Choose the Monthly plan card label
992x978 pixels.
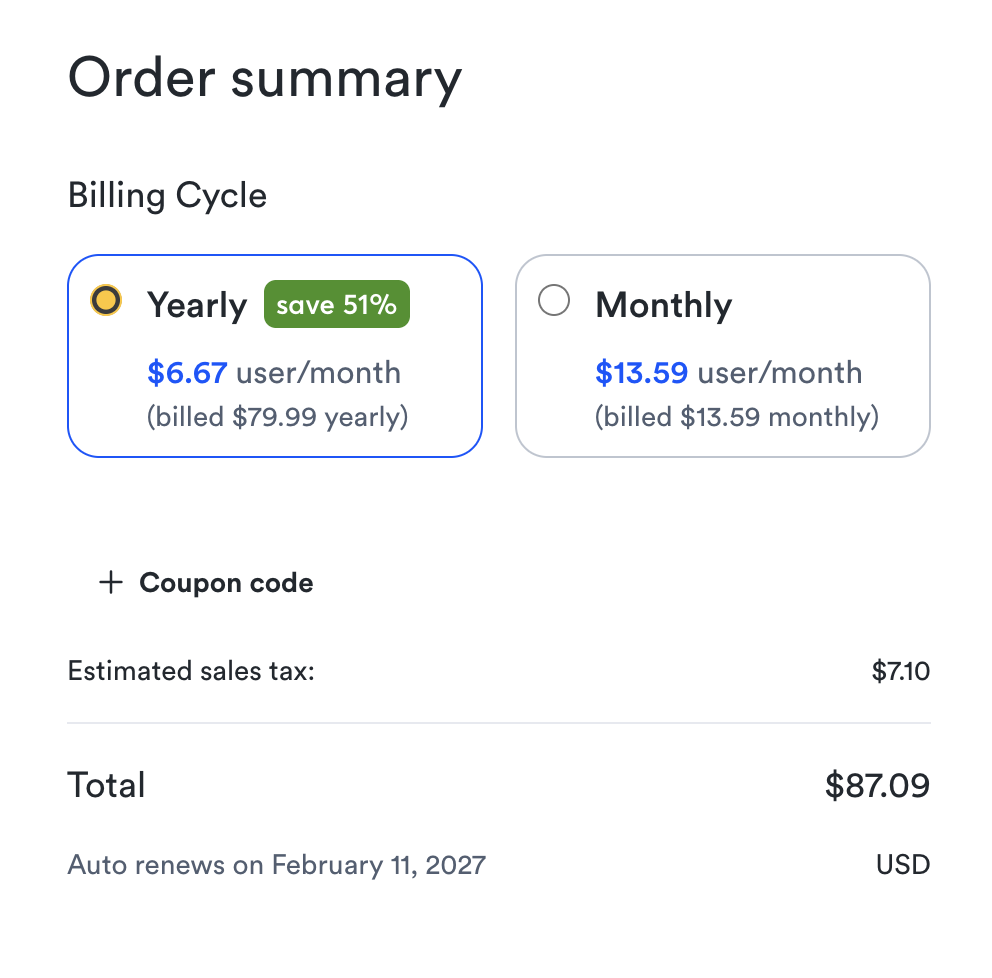pos(663,305)
